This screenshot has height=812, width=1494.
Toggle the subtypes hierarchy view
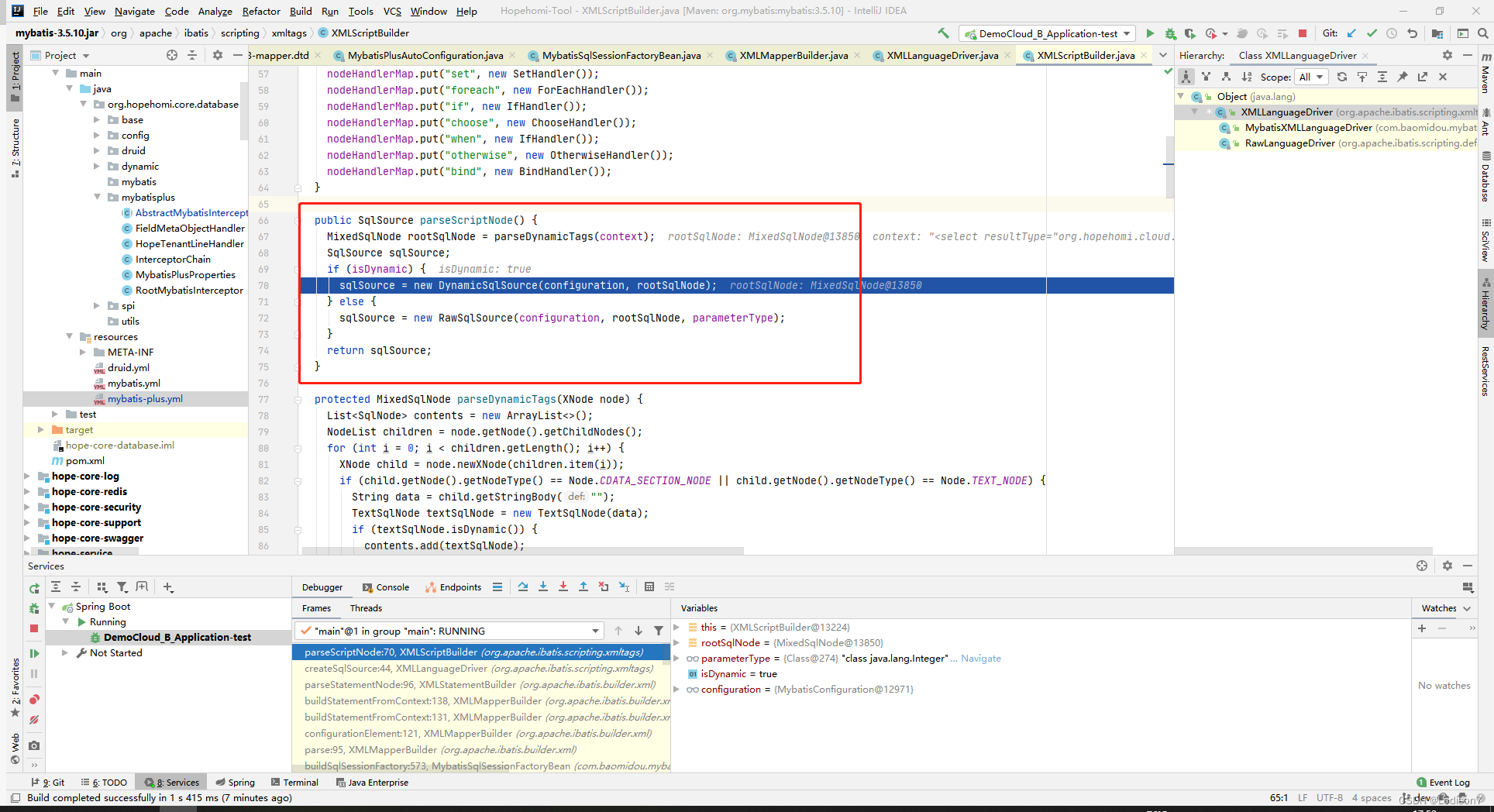(1226, 77)
